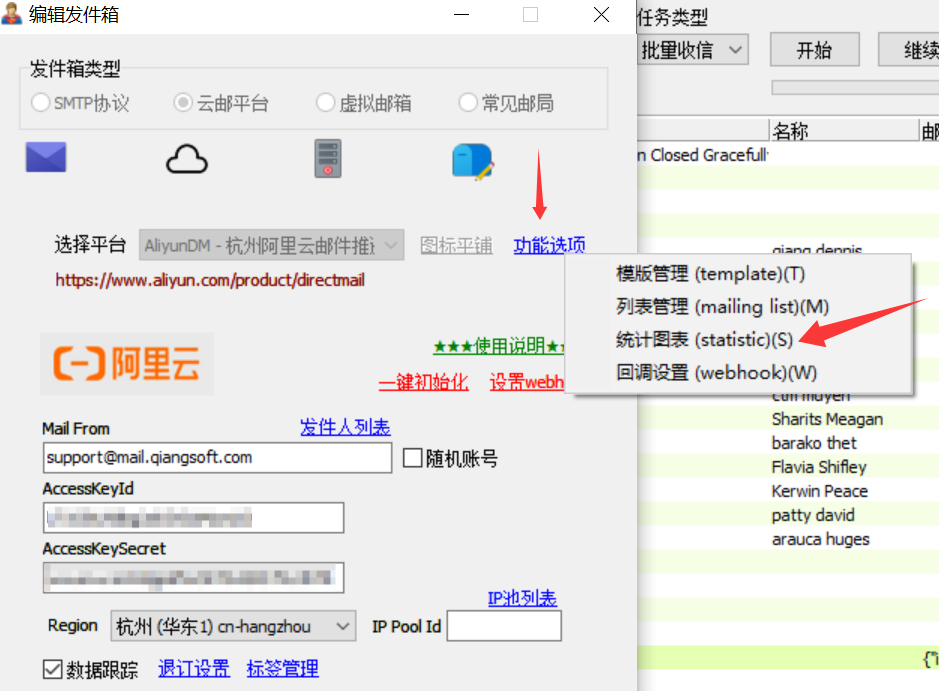
Task: Open the 批里收信 task type dropdown
Action: (693, 50)
